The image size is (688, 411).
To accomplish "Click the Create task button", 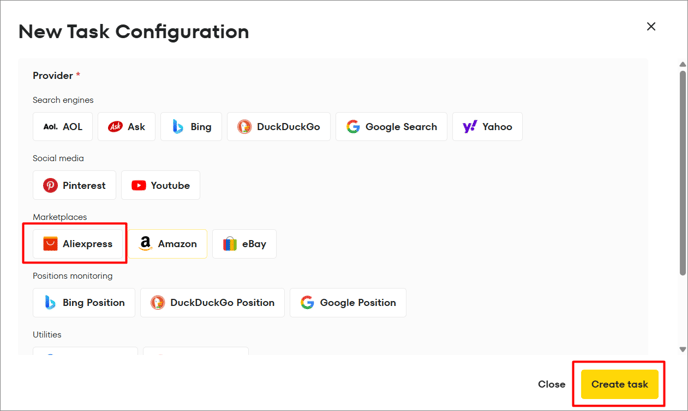I will pos(620,384).
